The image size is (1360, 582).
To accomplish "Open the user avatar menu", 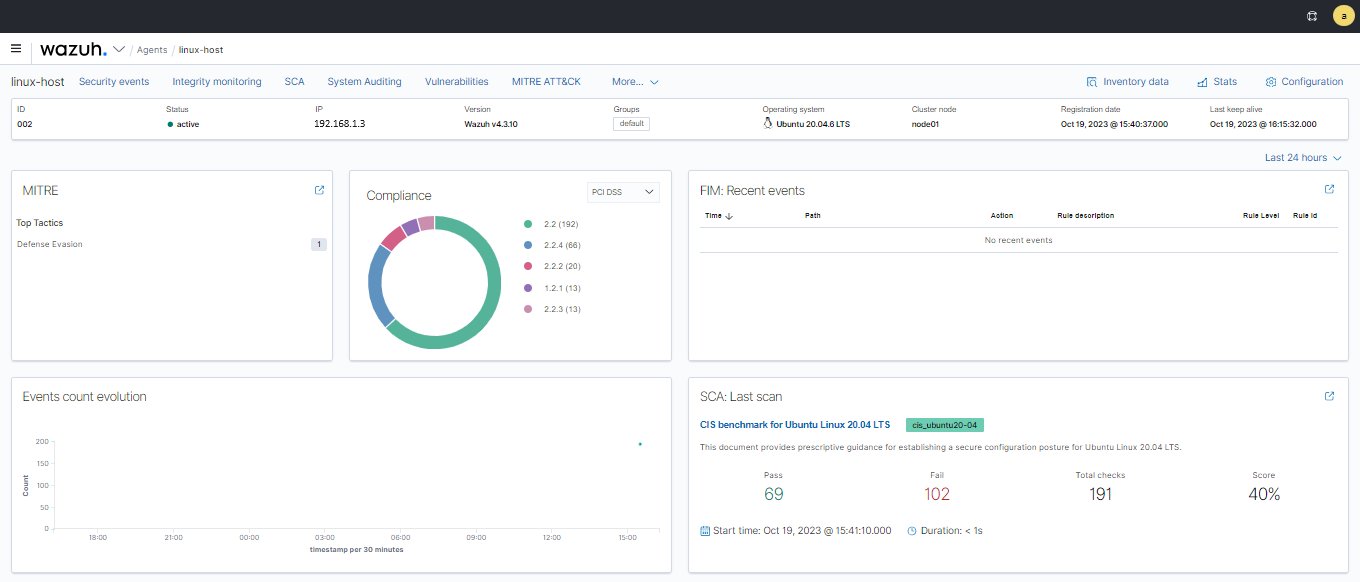I will (1342, 16).
